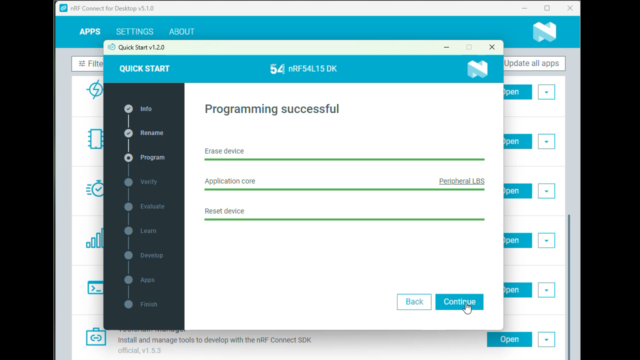Expand dropdown arrow of third app row
Screen dimensions: 640x360
(546, 191)
